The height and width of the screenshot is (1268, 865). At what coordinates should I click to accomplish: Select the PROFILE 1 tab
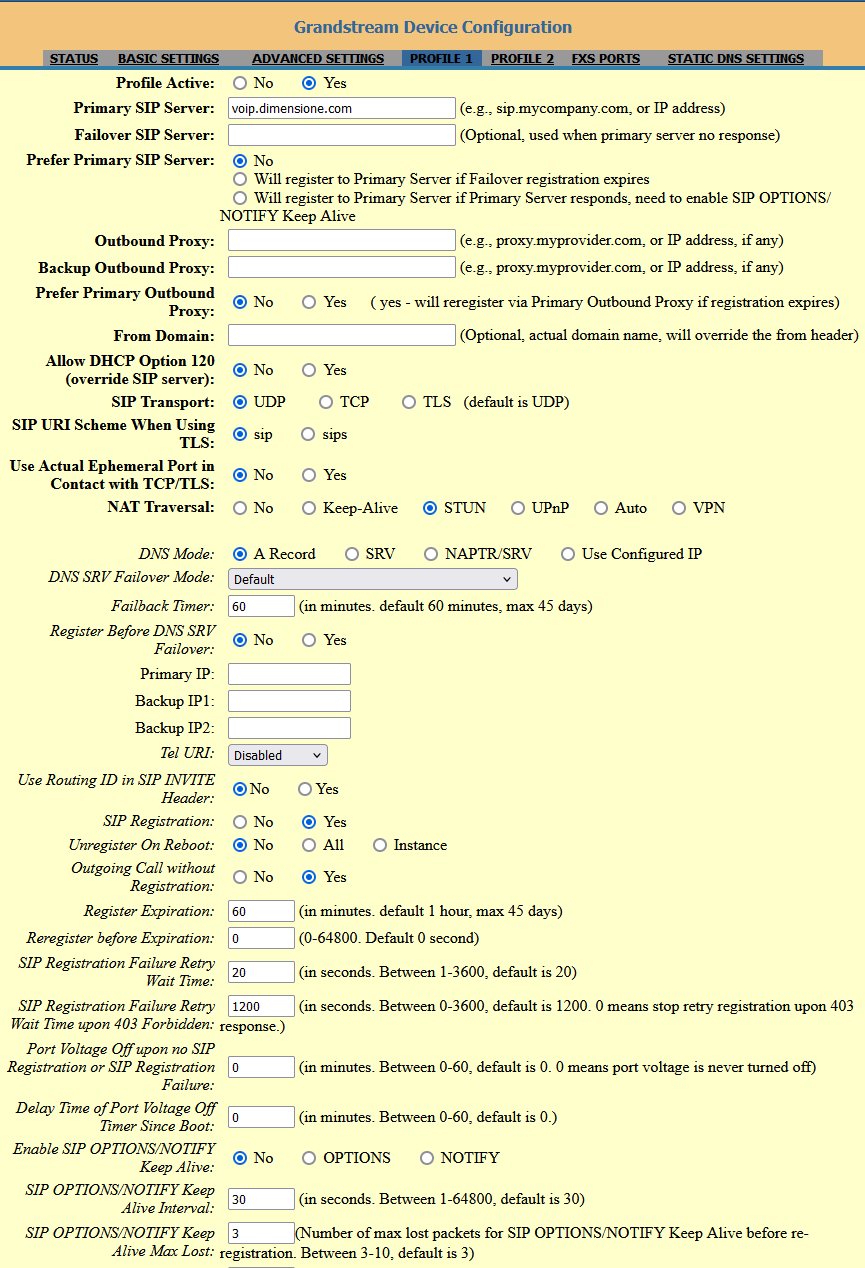441,59
